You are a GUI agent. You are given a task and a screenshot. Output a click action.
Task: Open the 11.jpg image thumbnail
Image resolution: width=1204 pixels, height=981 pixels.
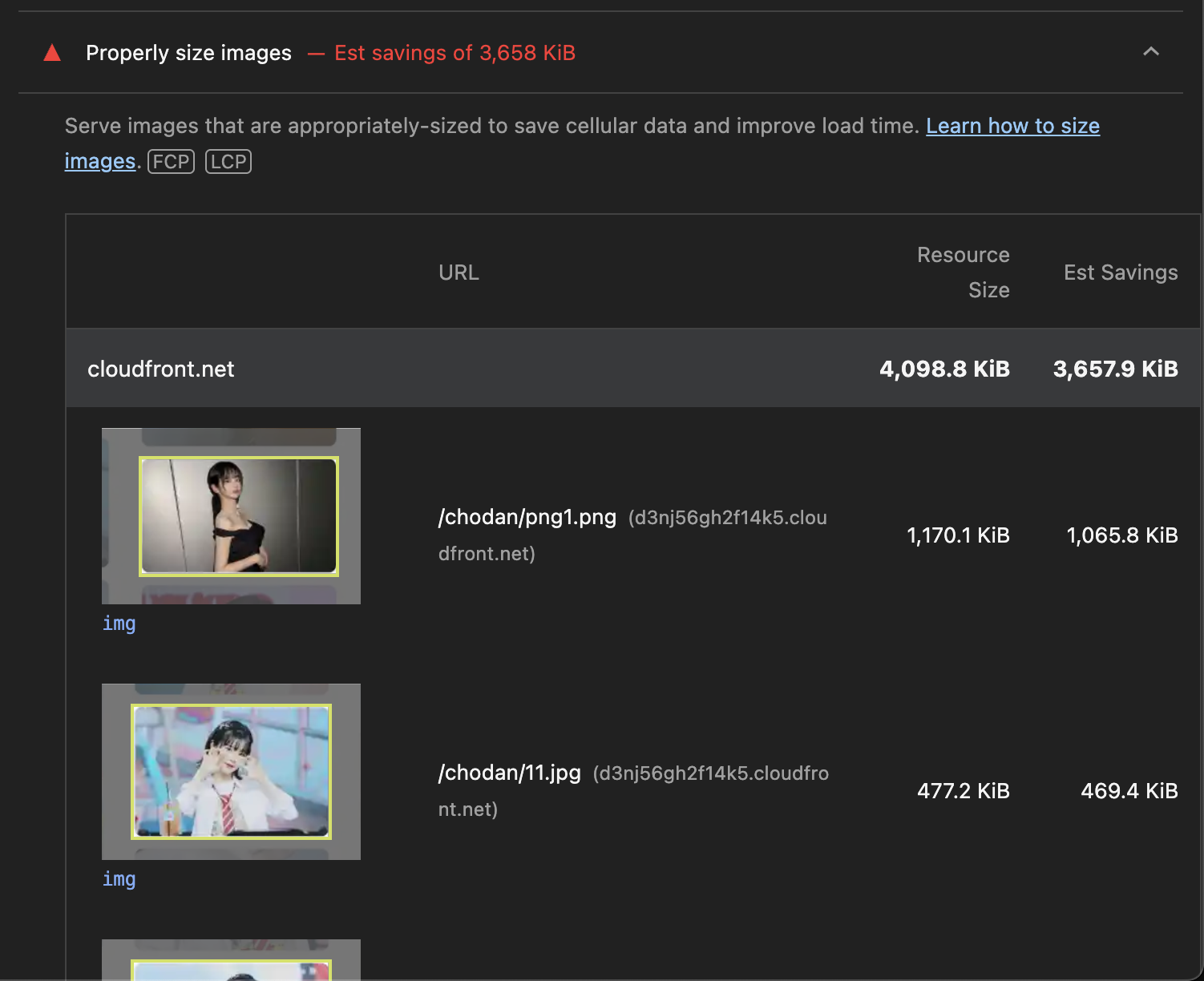[x=231, y=772]
